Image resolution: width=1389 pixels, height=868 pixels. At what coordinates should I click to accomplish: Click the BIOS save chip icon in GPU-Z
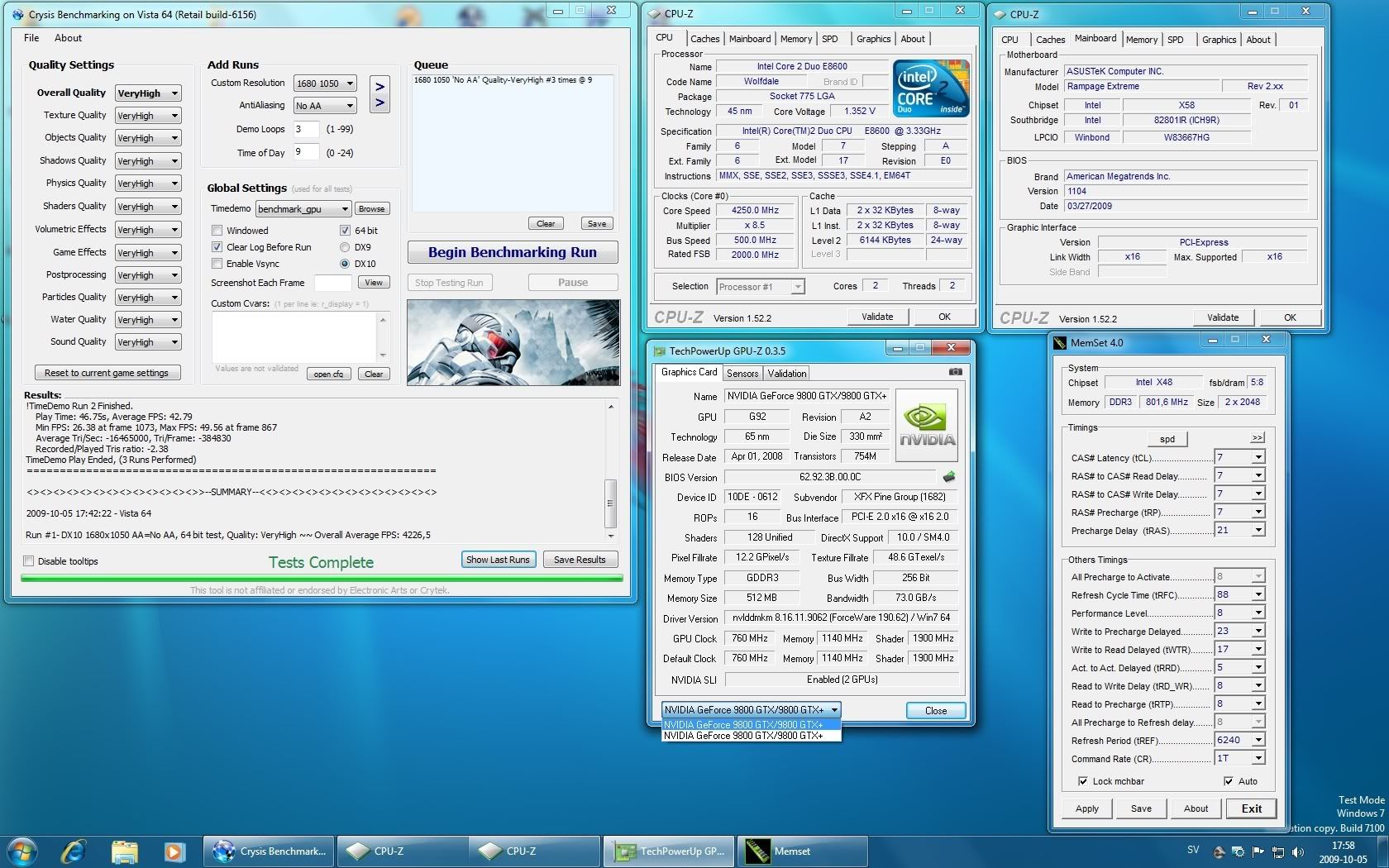(949, 477)
